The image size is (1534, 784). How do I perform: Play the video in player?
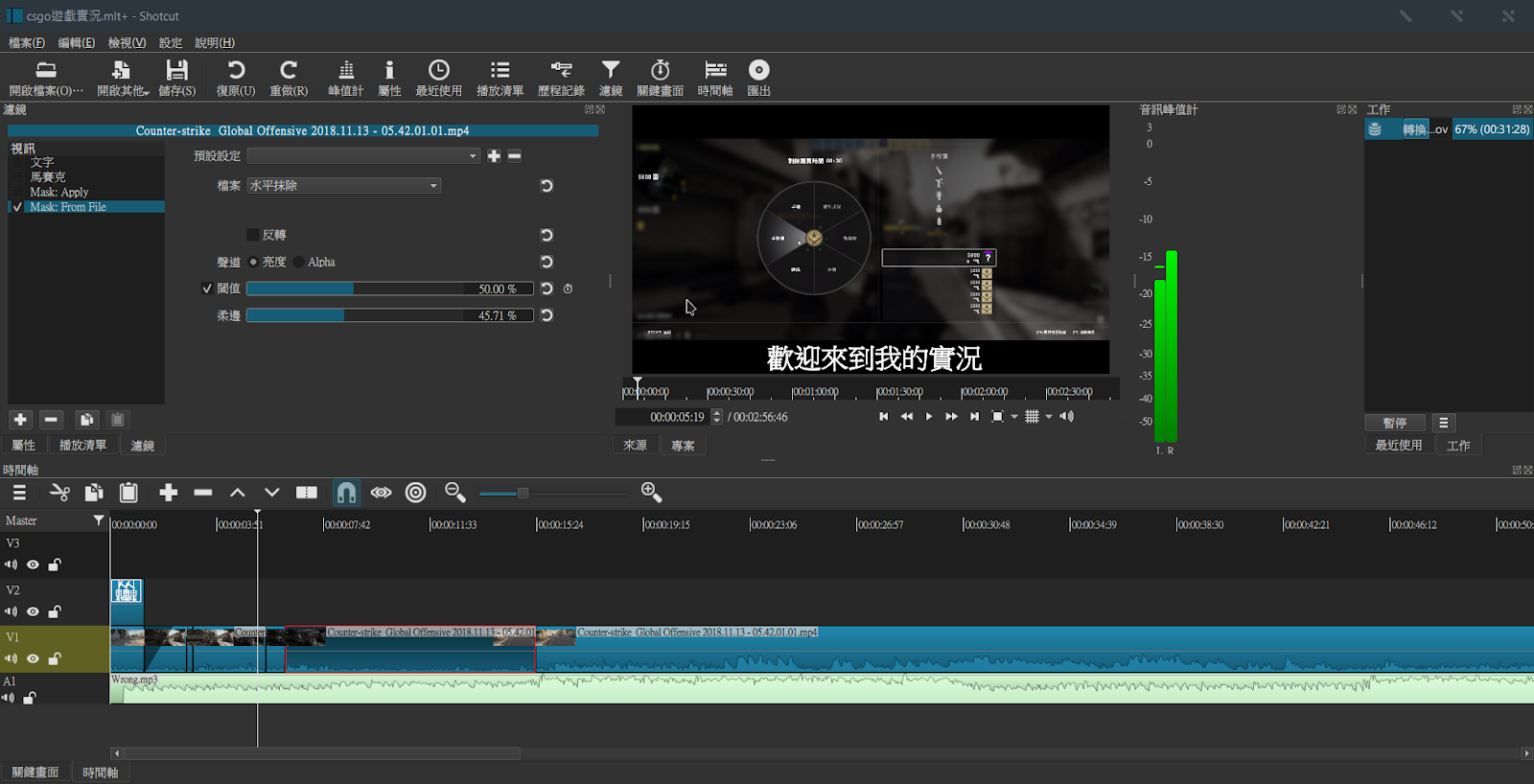click(928, 417)
